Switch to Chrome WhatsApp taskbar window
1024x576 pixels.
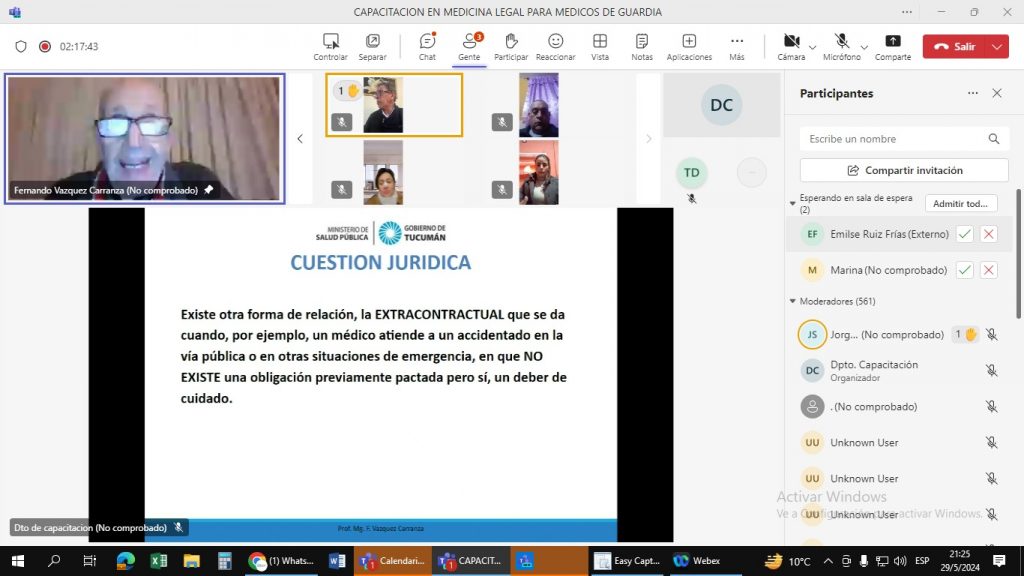coord(281,561)
